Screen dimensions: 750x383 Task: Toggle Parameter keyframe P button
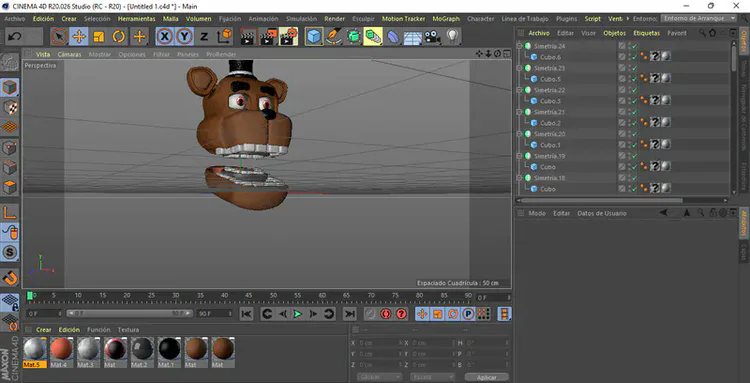pos(468,314)
